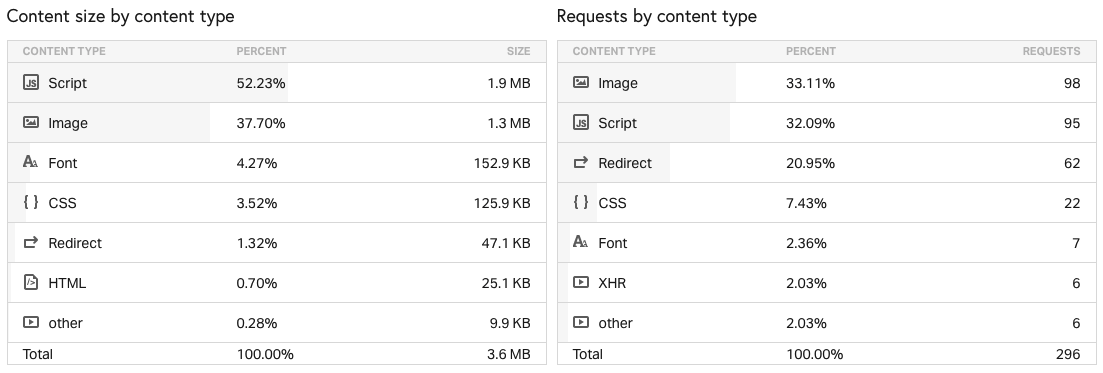Click the 296 total requests value
This screenshot has height=373, width=1103.
pyautogui.click(x=1068, y=354)
